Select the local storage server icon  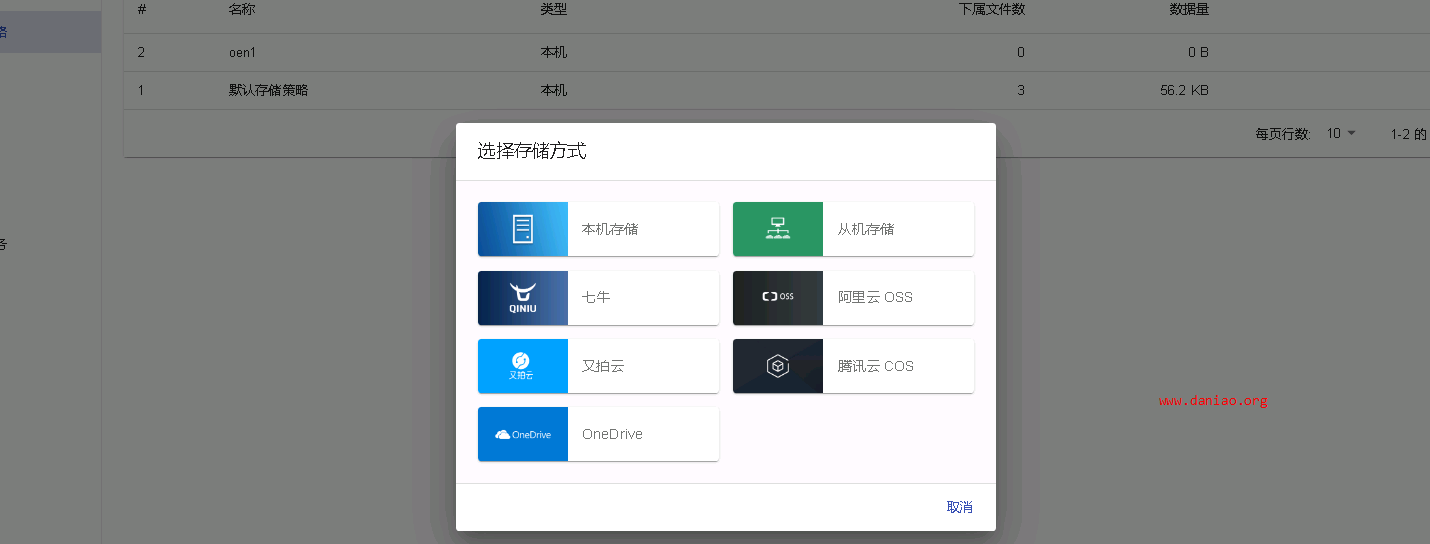pyautogui.click(x=523, y=229)
